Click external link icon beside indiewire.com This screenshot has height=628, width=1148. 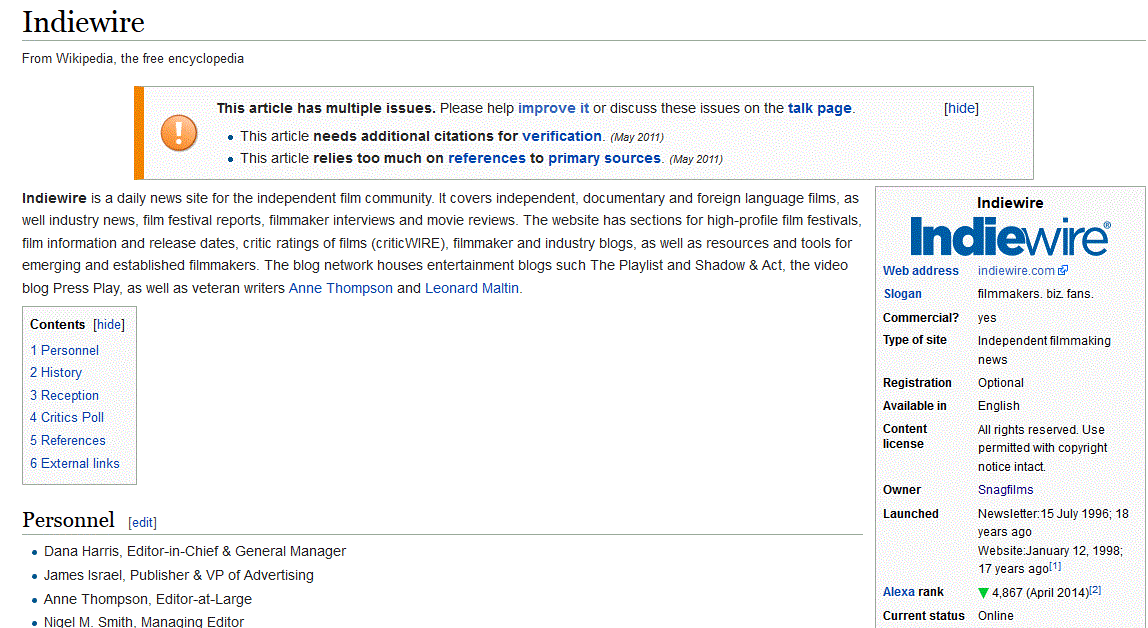tap(1063, 270)
